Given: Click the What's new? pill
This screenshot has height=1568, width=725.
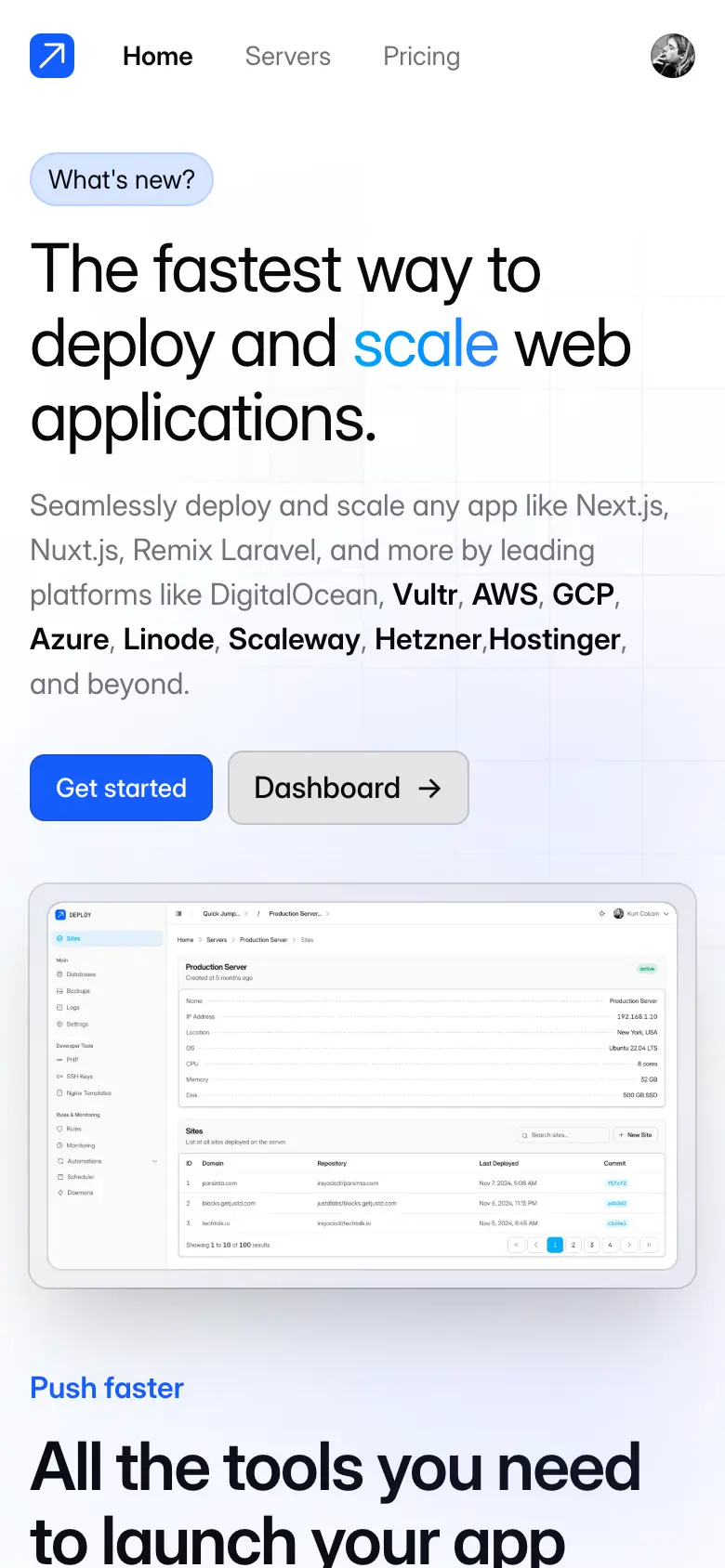Looking at the screenshot, I should point(122,179).
